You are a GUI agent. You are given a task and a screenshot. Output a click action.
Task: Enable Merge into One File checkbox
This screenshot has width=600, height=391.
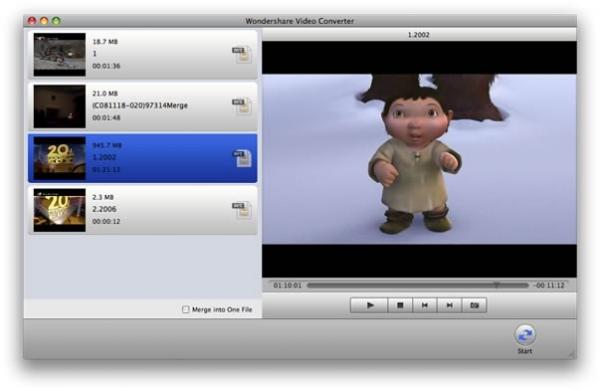(186, 309)
